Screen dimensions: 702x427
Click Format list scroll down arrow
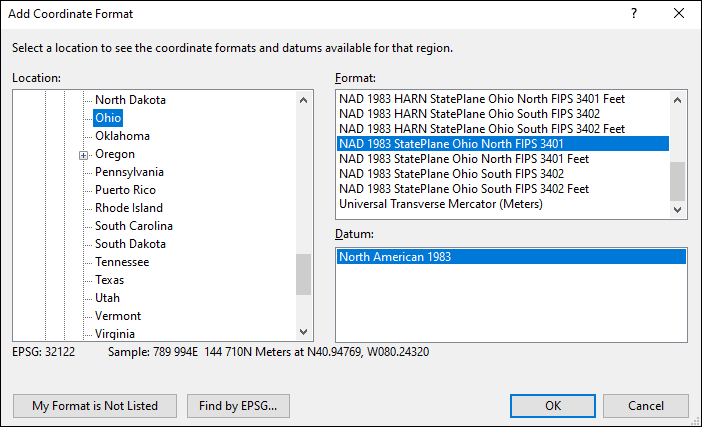coord(677,209)
